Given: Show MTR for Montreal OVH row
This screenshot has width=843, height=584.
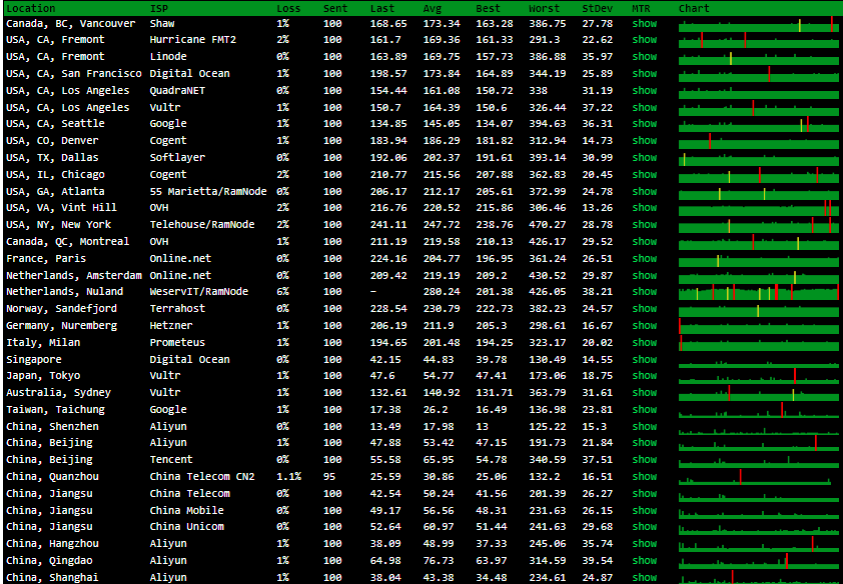Looking at the screenshot, I should click(x=644, y=242).
